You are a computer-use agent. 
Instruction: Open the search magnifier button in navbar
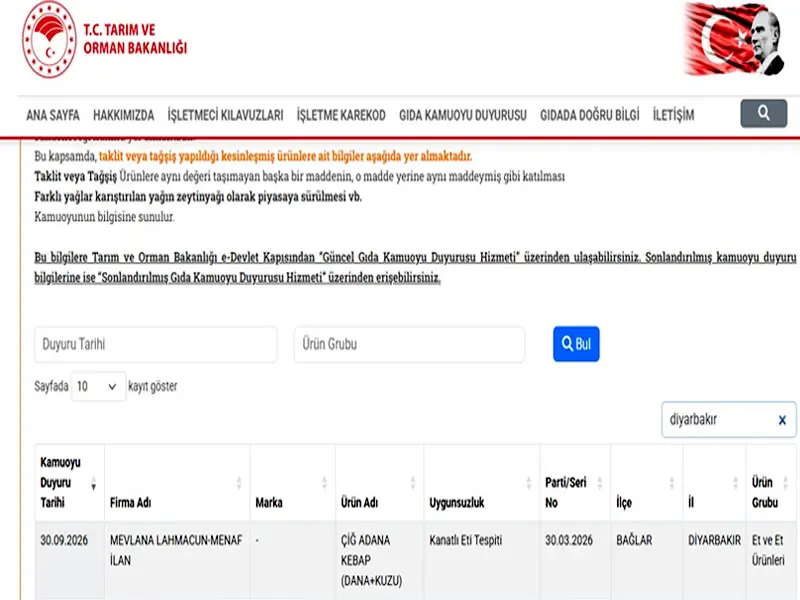763,113
